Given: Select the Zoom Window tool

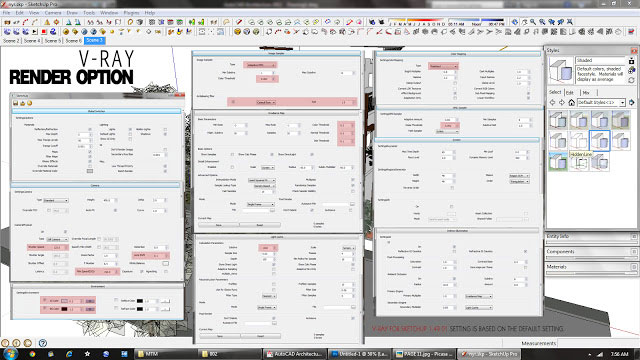Looking at the screenshot, I should click(542, 22).
